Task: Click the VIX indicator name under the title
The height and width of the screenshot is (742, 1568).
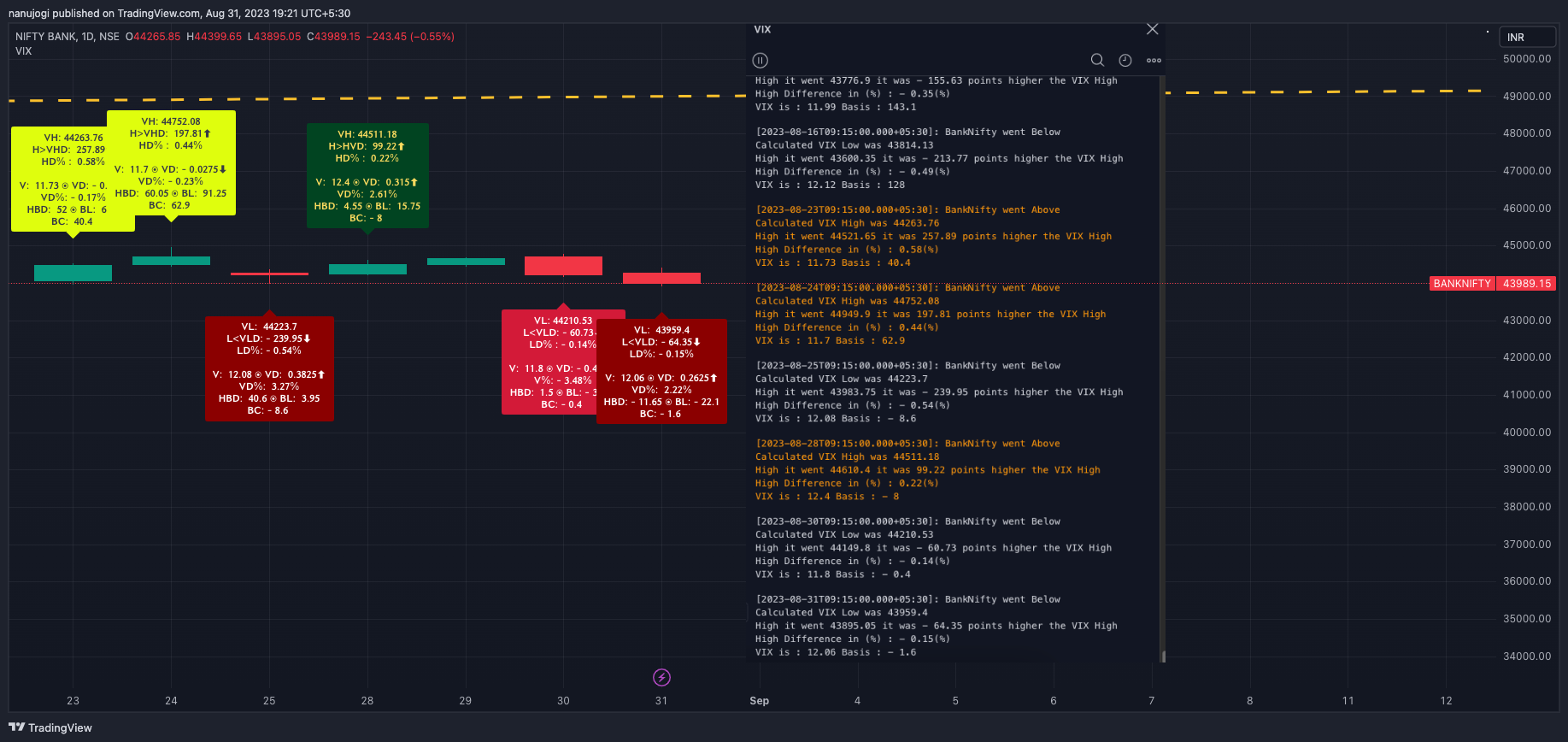Action: (24, 51)
